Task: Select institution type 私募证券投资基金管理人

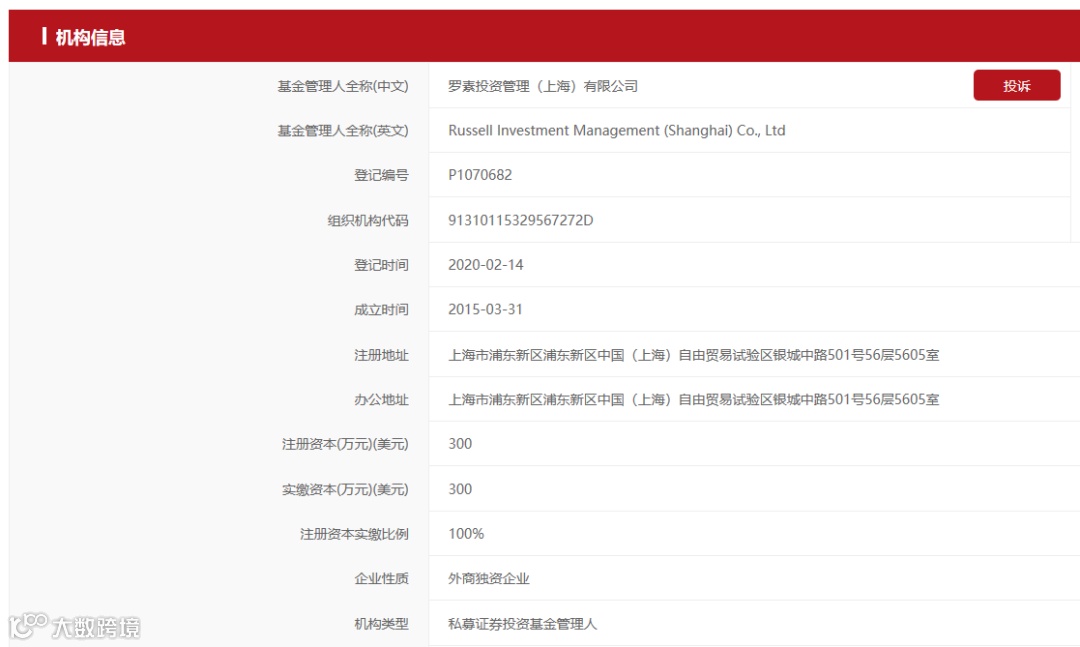Action: click(x=523, y=624)
